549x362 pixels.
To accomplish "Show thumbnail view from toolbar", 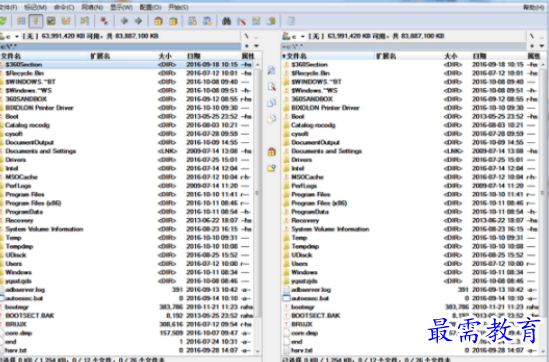I will [x=51, y=21].
